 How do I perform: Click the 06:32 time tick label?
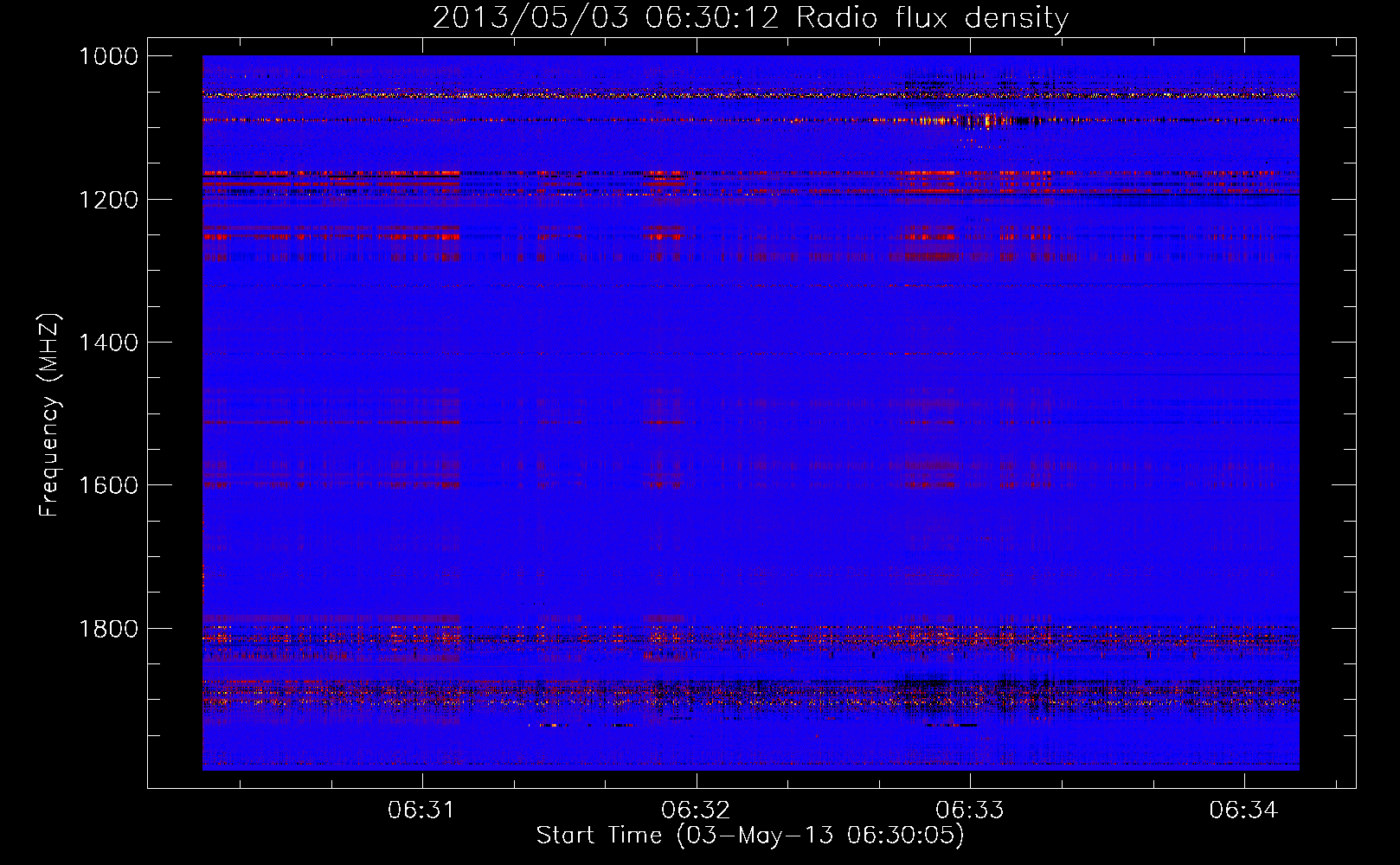click(x=696, y=811)
